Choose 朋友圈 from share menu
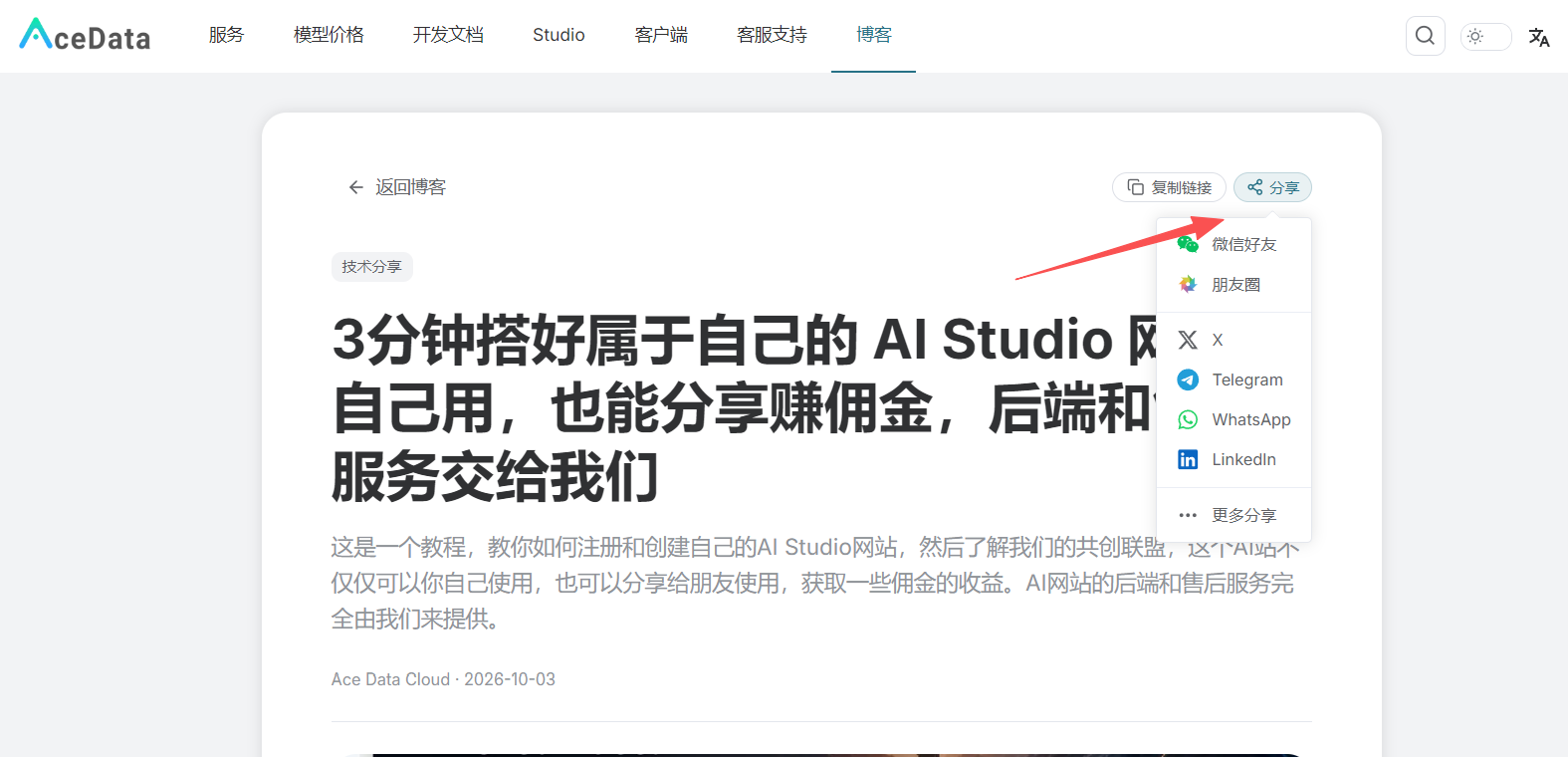 click(1235, 284)
